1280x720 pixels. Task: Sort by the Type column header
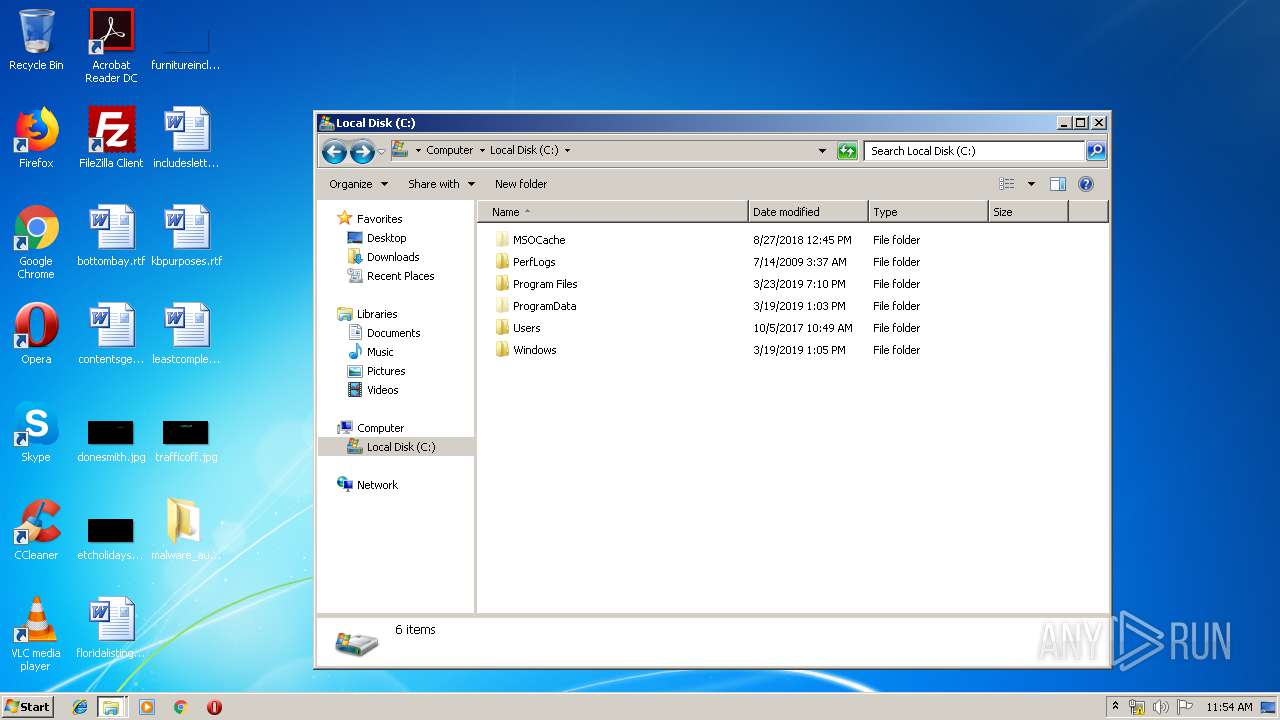(x=928, y=212)
